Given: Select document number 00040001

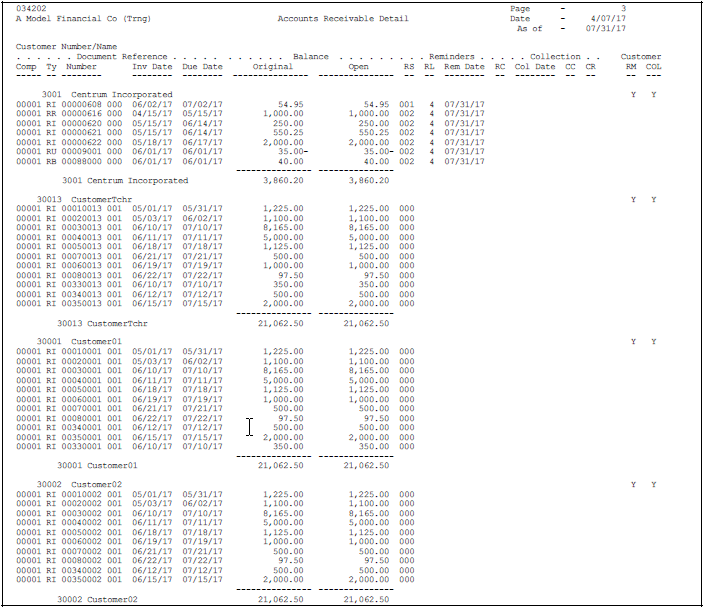Looking at the screenshot, I should pyautogui.click(x=81, y=380).
